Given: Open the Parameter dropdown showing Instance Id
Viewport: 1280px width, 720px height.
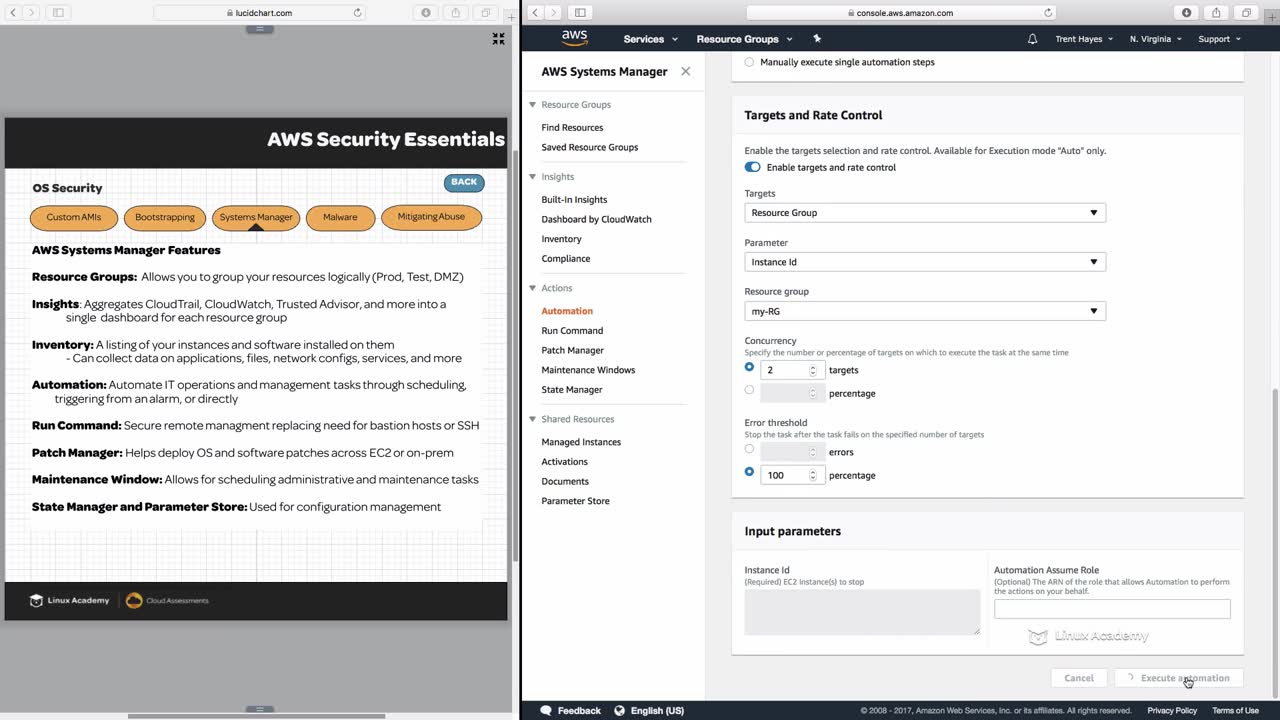Looking at the screenshot, I should pyautogui.click(x=925, y=262).
